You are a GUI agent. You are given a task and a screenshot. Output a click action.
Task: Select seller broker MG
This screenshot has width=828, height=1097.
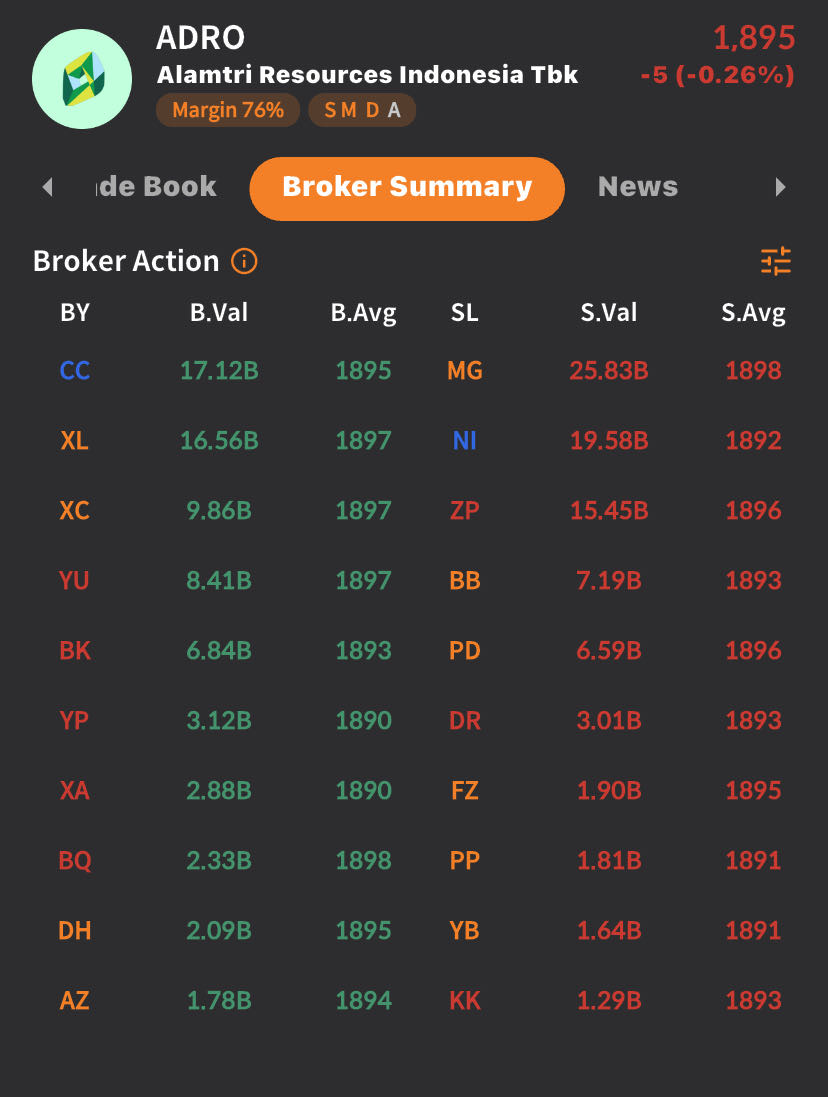point(465,371)
